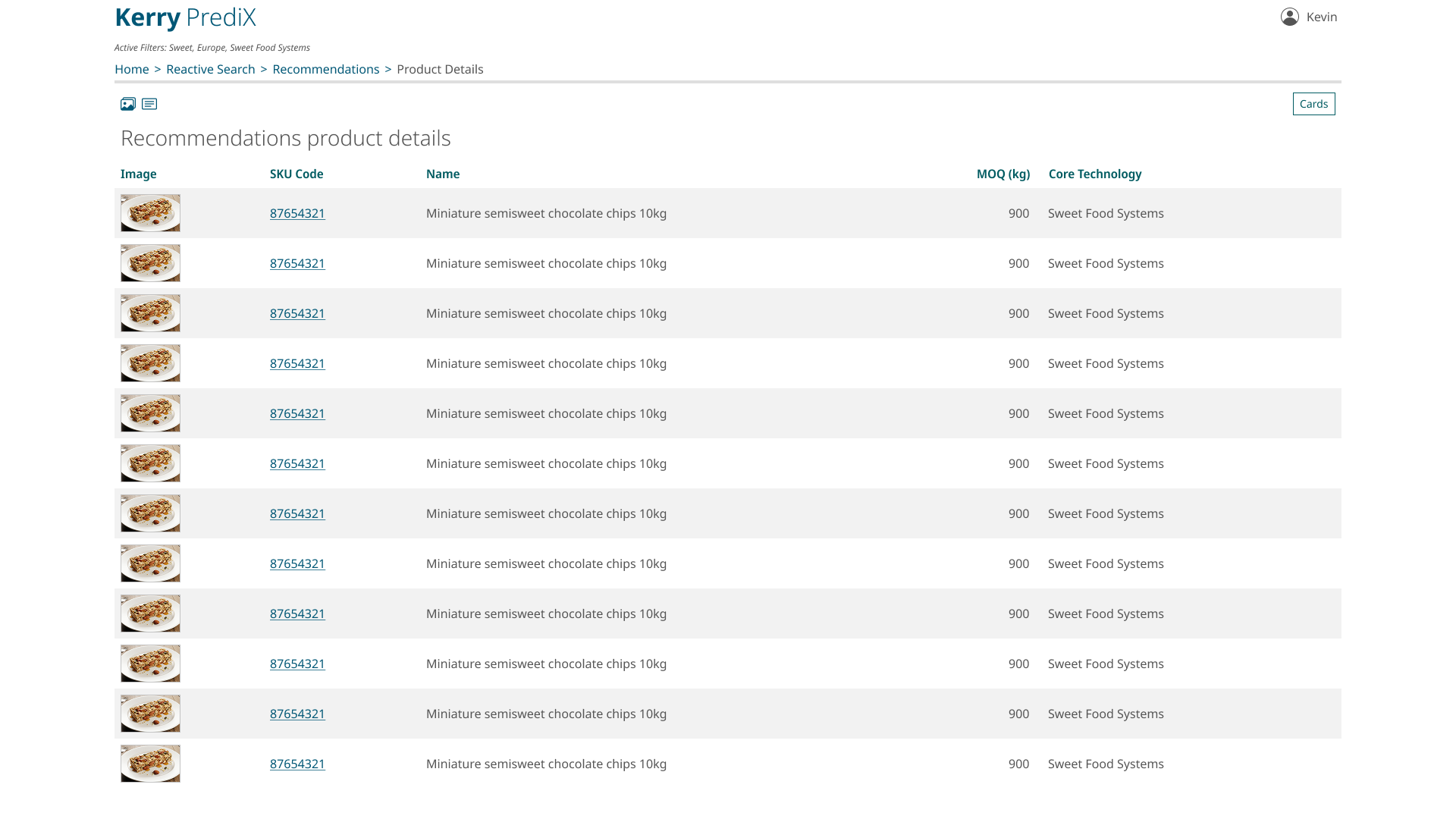Sort the table by Name column

[x=442, y=174]
